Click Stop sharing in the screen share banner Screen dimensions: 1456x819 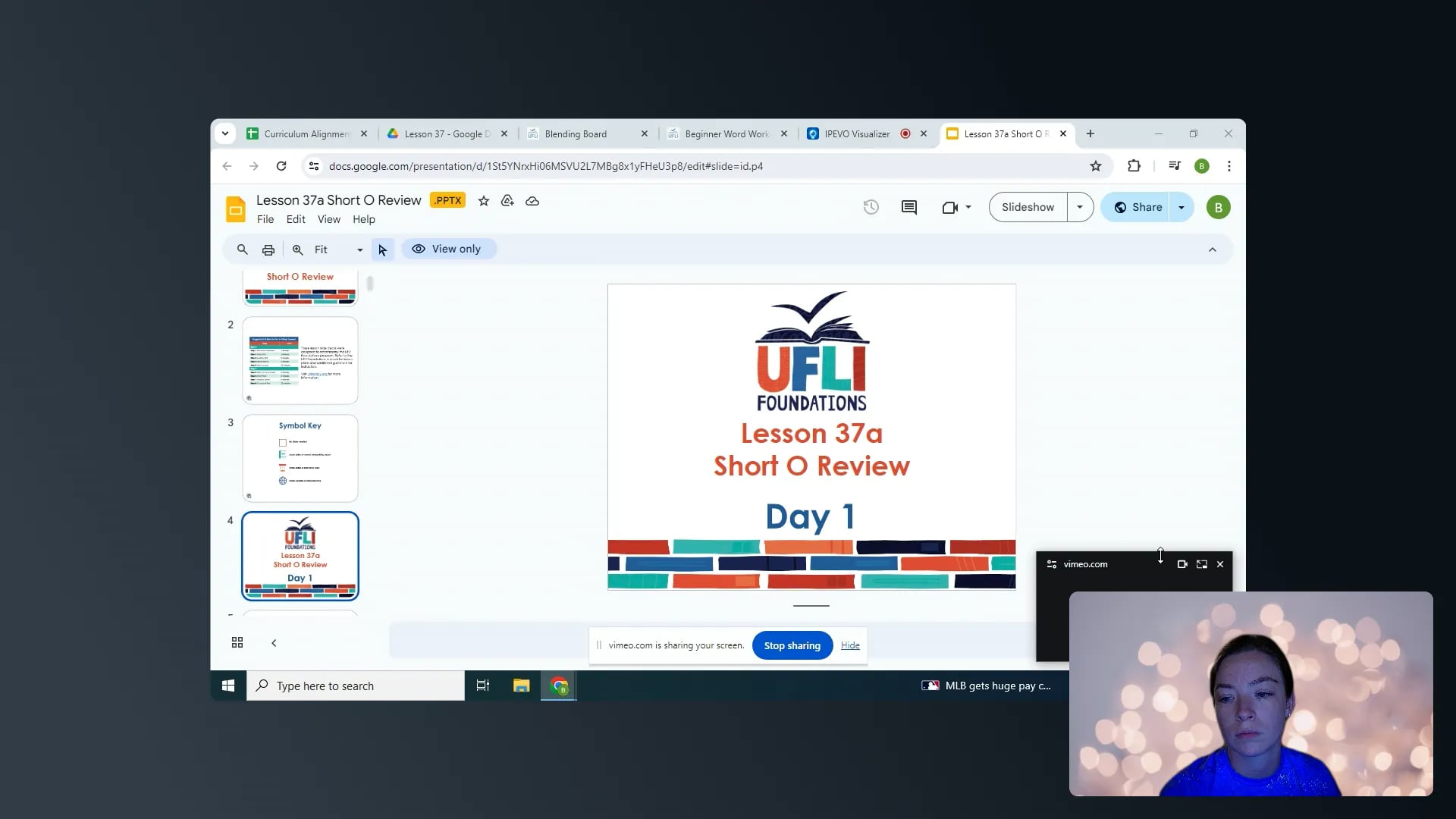792,645
